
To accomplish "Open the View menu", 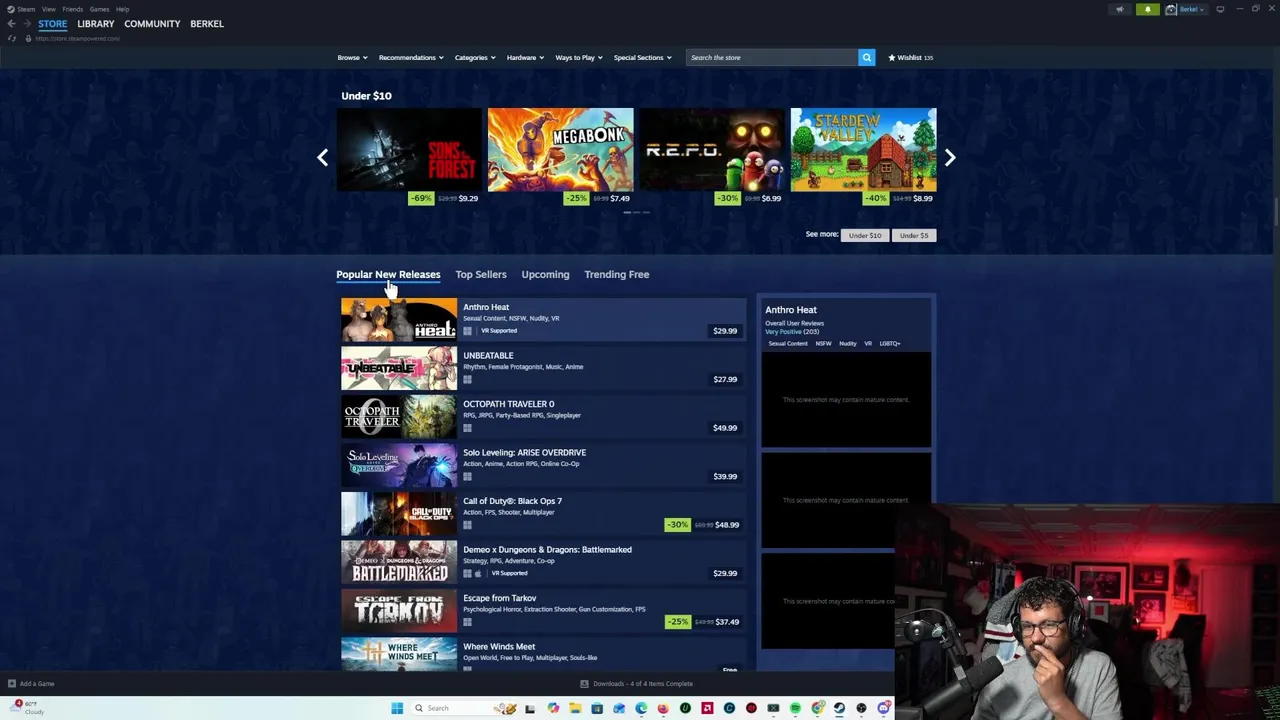I will pos(48,9).
